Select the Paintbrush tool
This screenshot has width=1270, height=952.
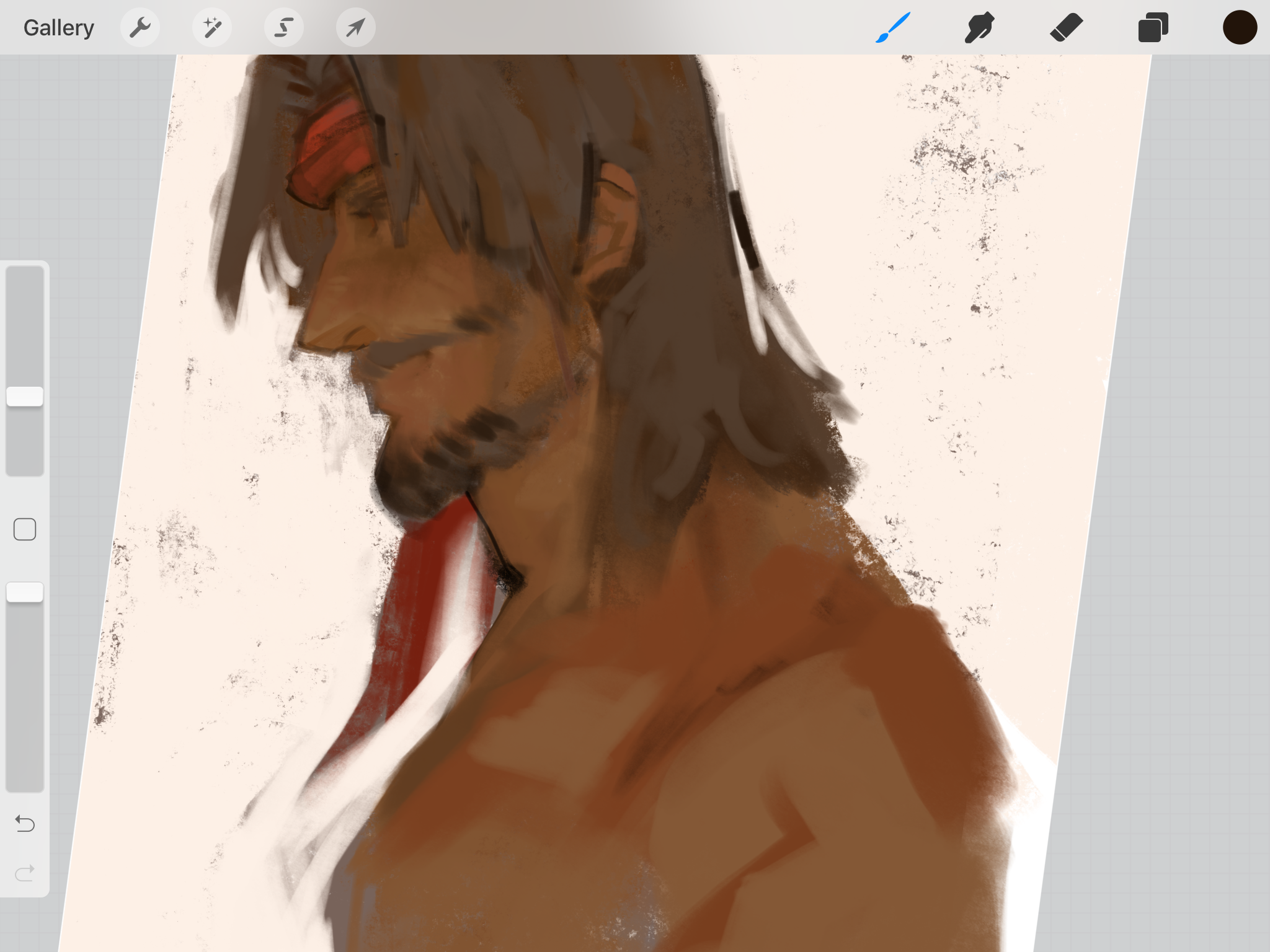pos(893,27)
